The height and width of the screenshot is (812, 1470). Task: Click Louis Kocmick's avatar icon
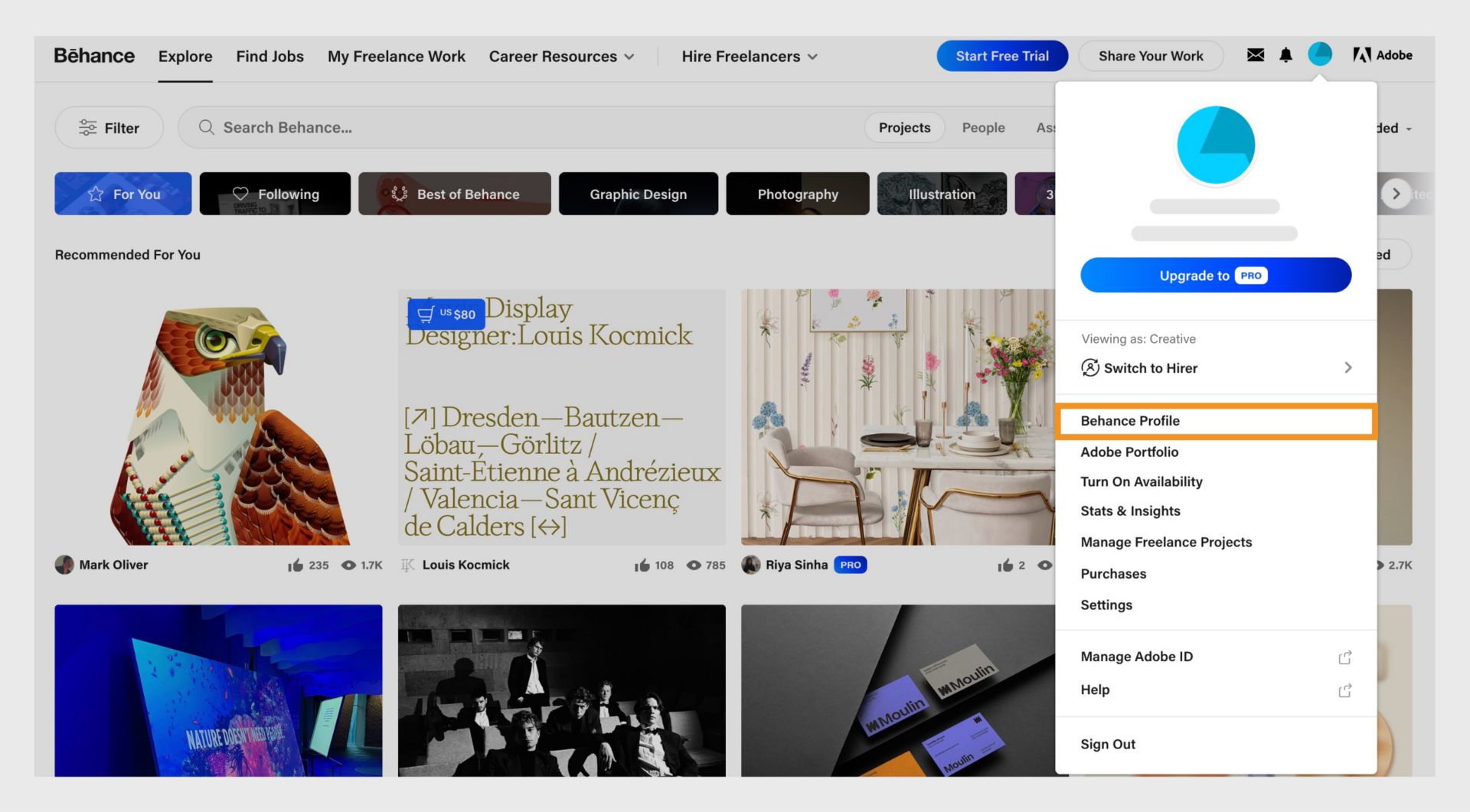[x=408, y=565]
